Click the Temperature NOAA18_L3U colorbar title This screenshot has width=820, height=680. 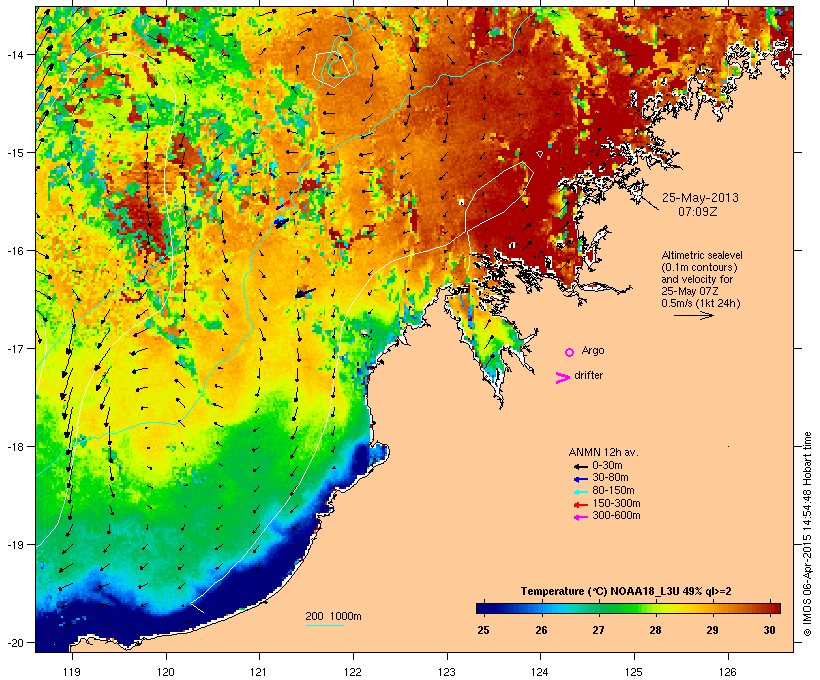coord(626,592)
